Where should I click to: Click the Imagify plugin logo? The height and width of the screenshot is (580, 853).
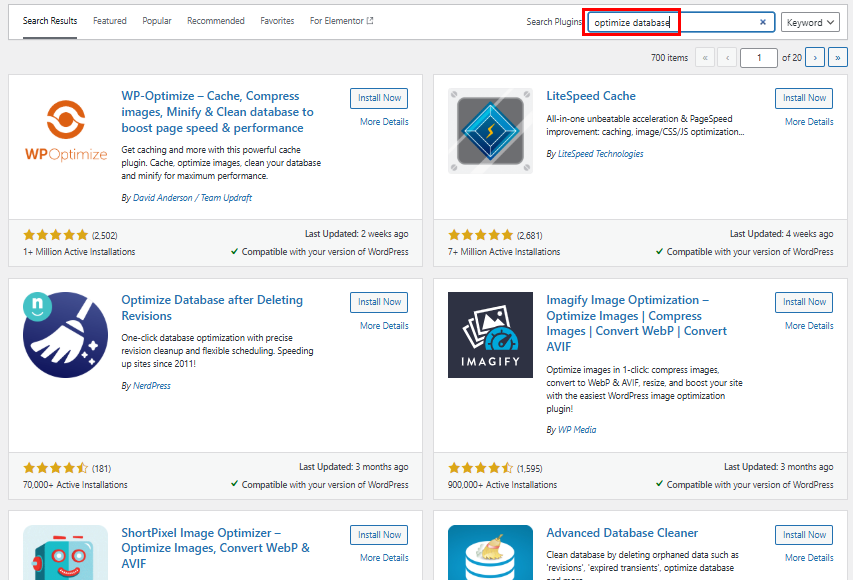pyautogui.click(x=489, y=334)
